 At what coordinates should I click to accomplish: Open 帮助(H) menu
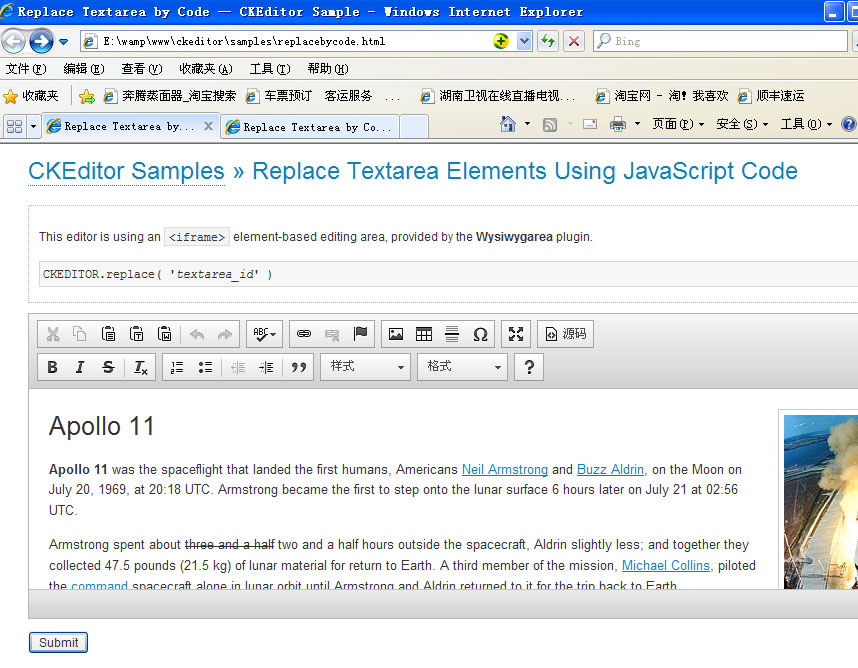click(x=328, y=69)
